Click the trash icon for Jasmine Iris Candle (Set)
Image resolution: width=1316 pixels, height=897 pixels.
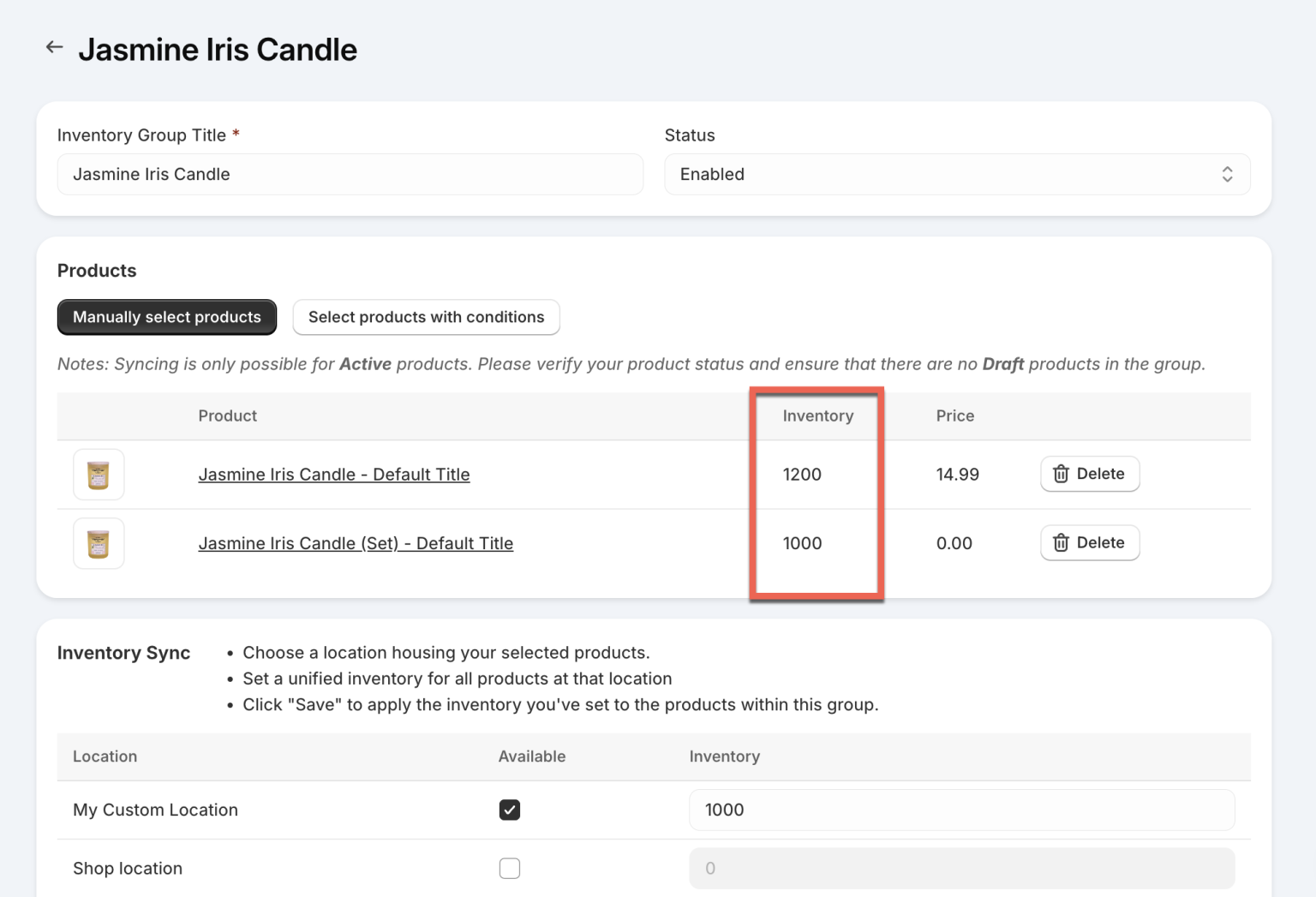[1062, 542]
